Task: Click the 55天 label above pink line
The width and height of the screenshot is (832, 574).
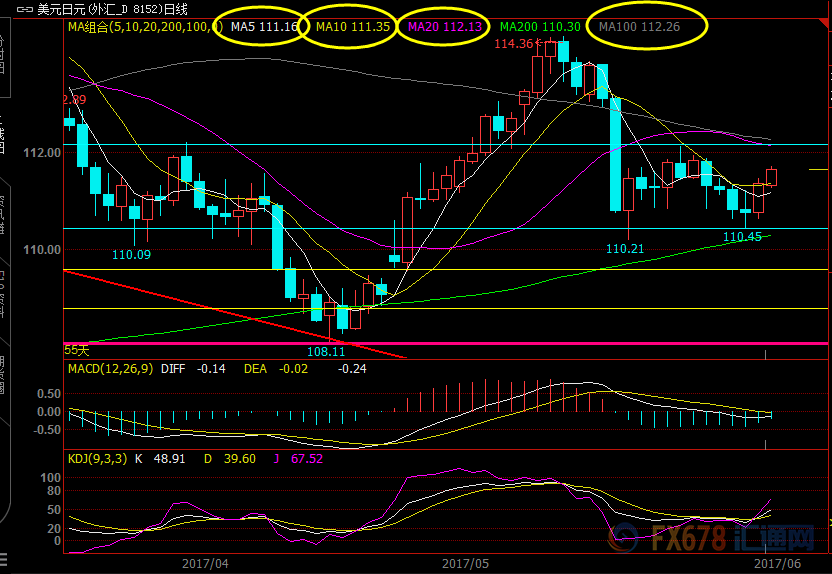Action: 77,350
